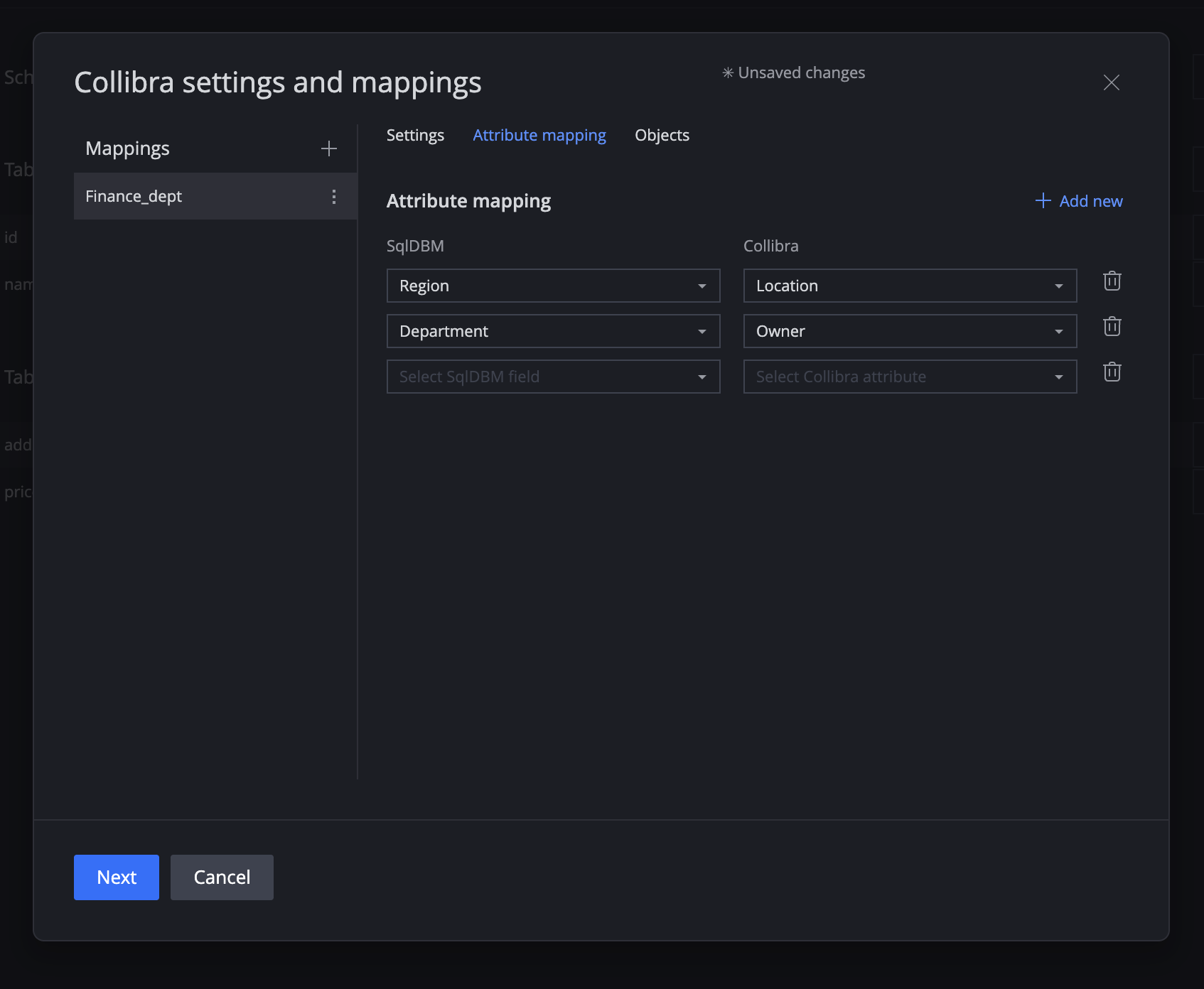
Task: Click the dialog title 'Collibra settings and mappings'
Action: coord(278,82)
